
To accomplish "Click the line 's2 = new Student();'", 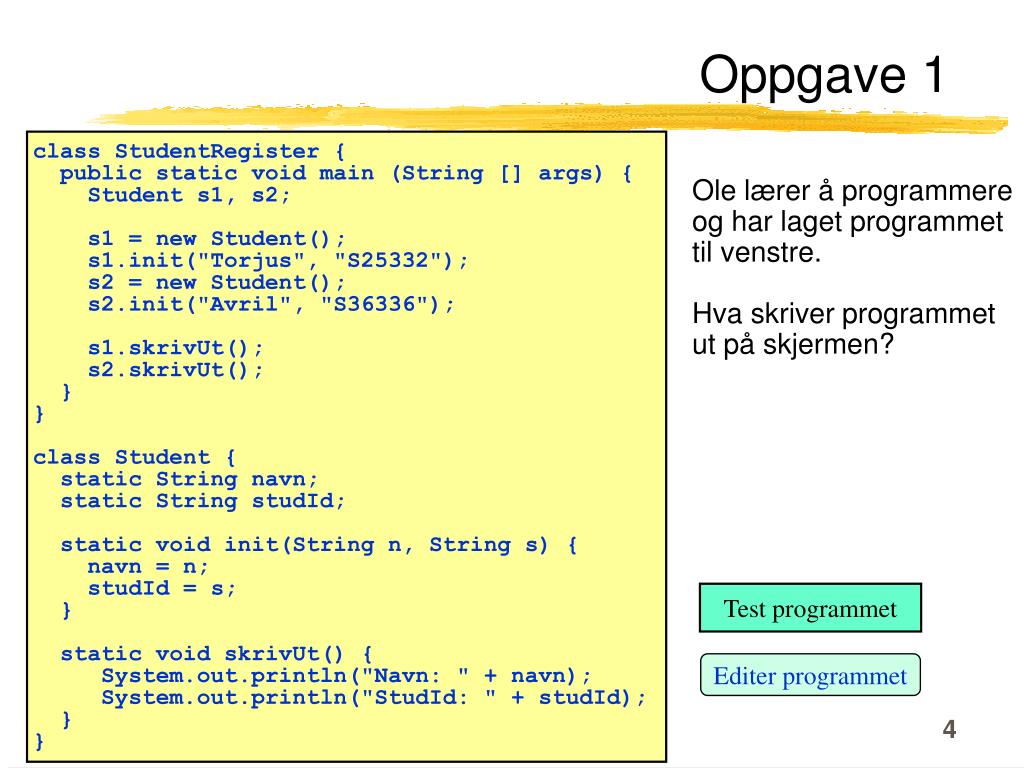I will coord(216,283).
